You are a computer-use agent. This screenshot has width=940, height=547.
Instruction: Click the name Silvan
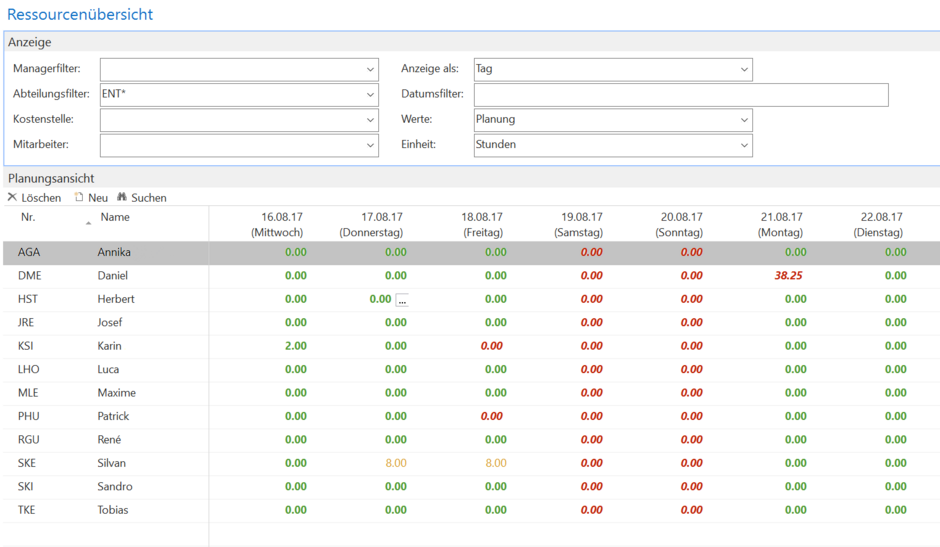point(112,463)
